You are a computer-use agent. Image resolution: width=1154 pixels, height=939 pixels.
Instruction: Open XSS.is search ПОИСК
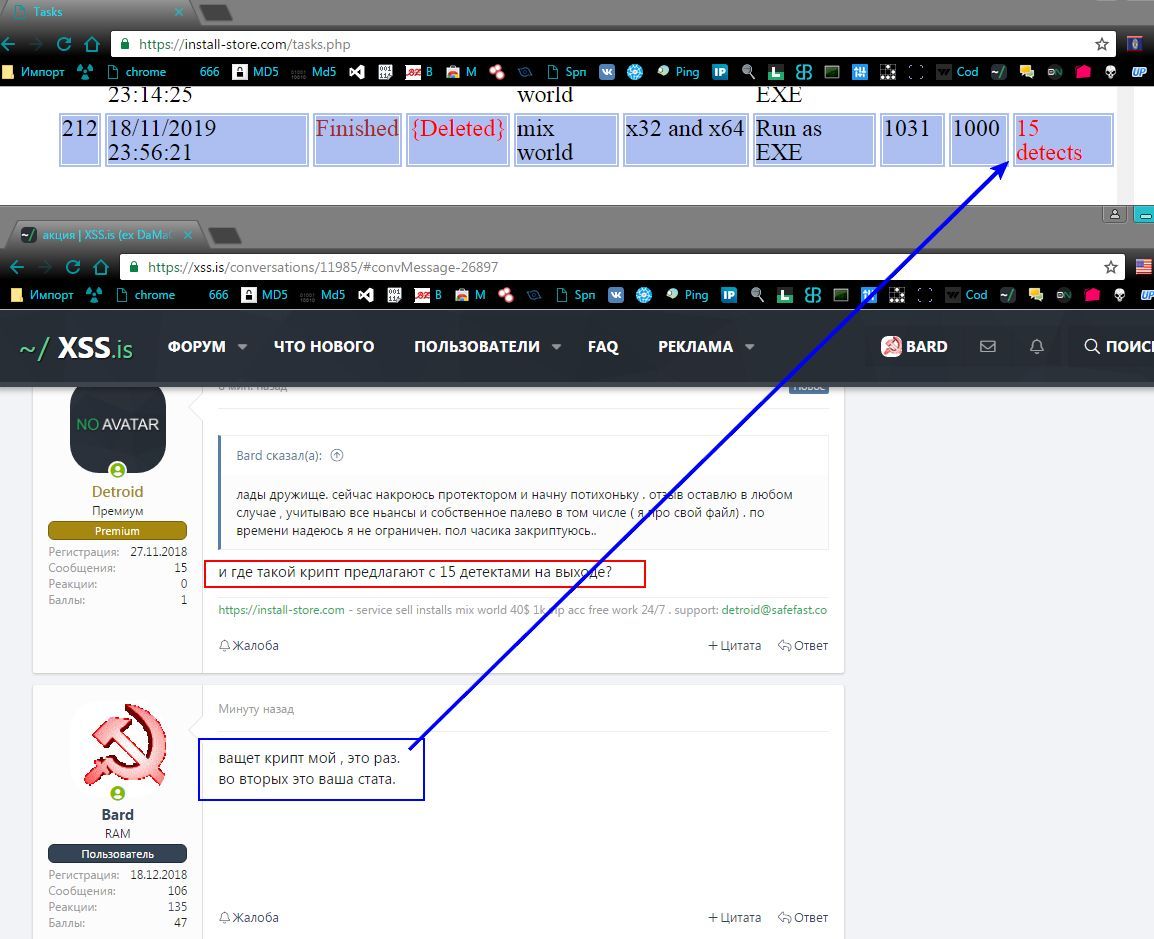1119,346
